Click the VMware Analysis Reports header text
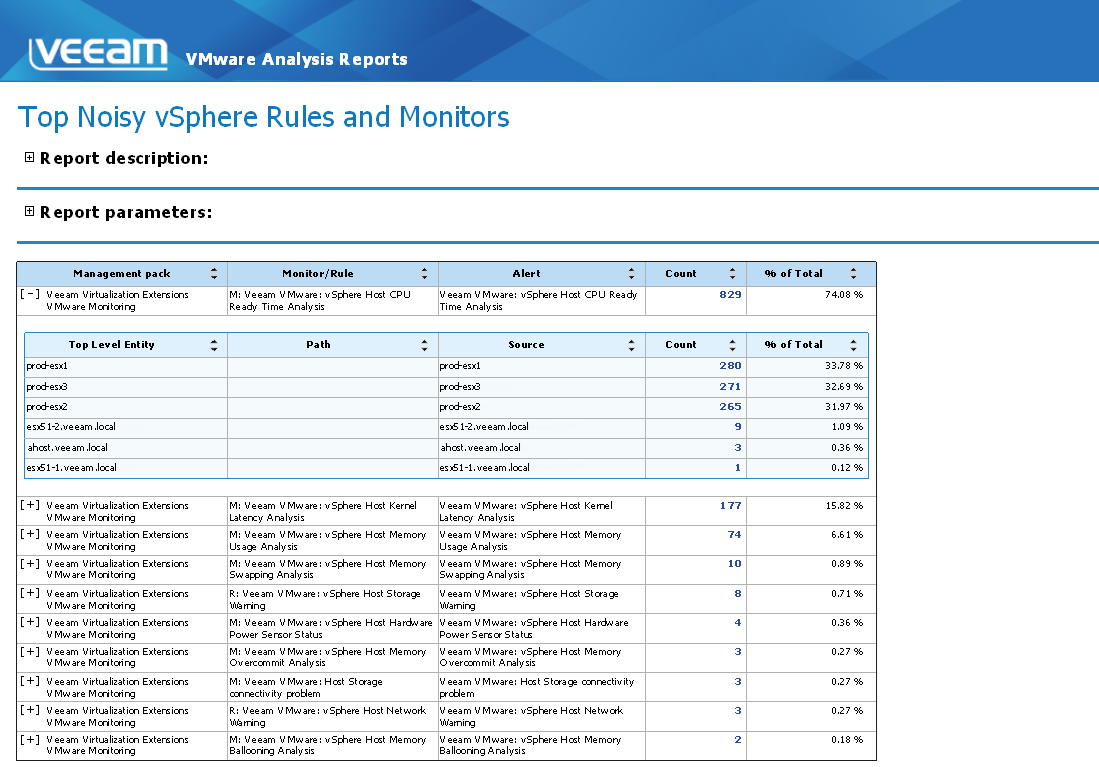The image size is (1099, 767). pos(296,60)
